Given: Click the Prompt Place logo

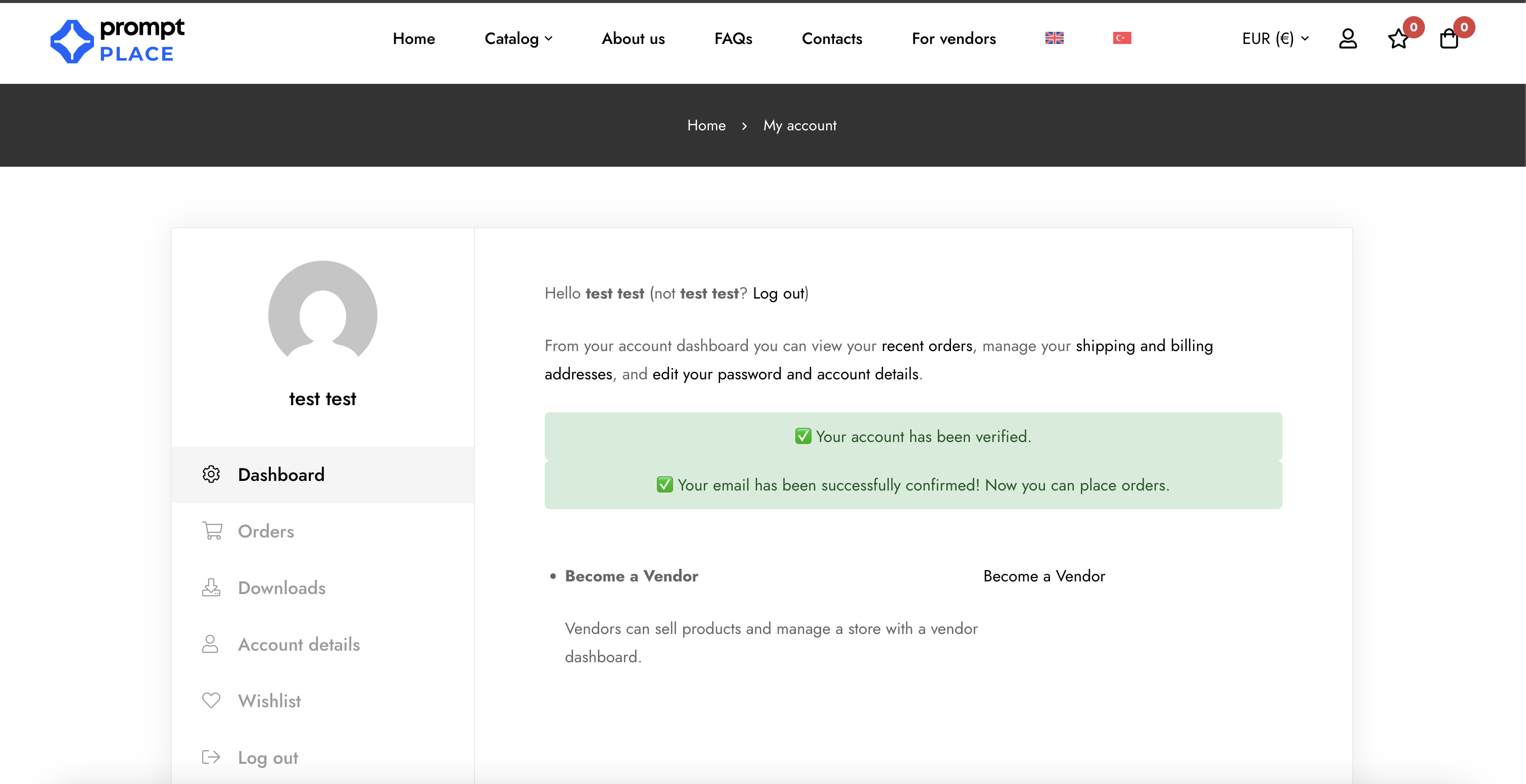Looking at the screenshot, I should 117,41.
